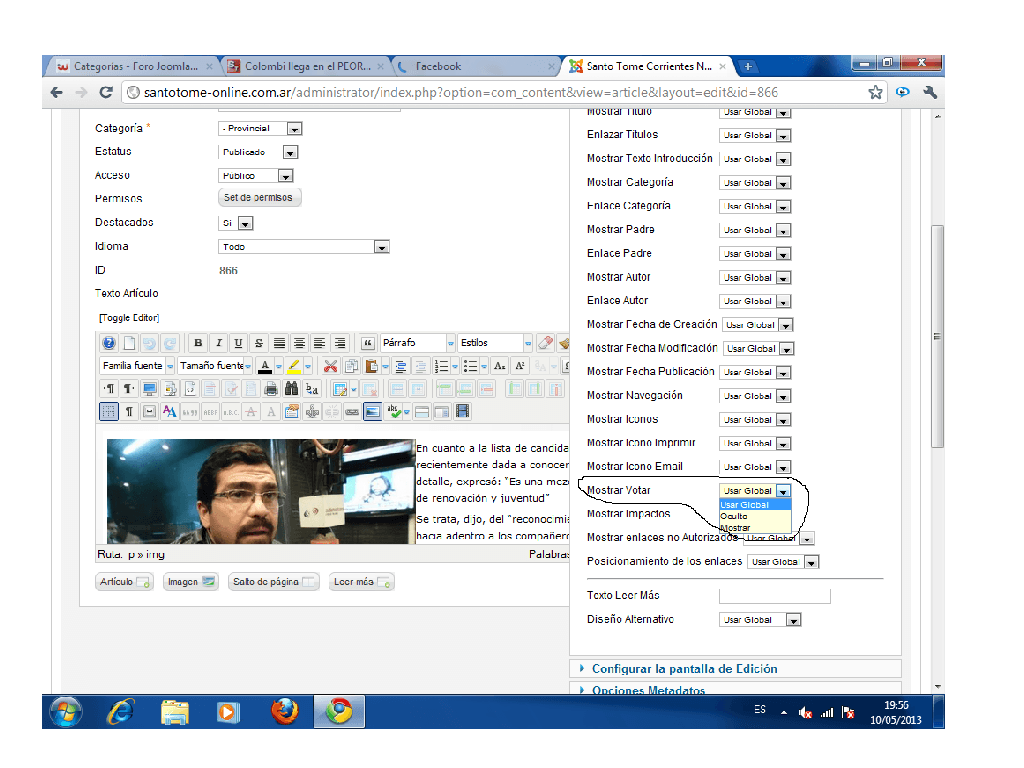Apply bold formatting in editor toolbar
This screenshot has width=1024, height=768.
tap(198, 343)
